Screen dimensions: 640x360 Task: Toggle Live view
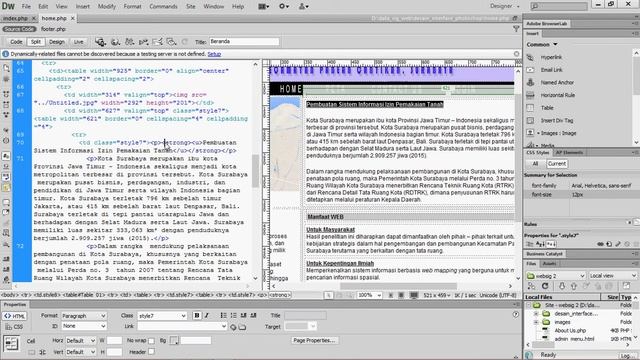78,42
